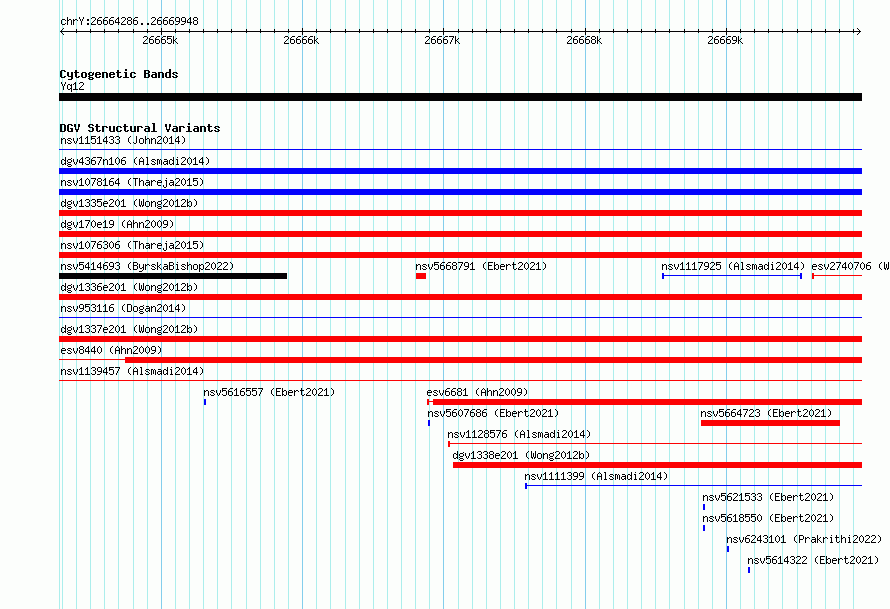Open variant nsv5414693 (ByrskaBishop2022)
The image size is (890, 609).
(147, 266)
